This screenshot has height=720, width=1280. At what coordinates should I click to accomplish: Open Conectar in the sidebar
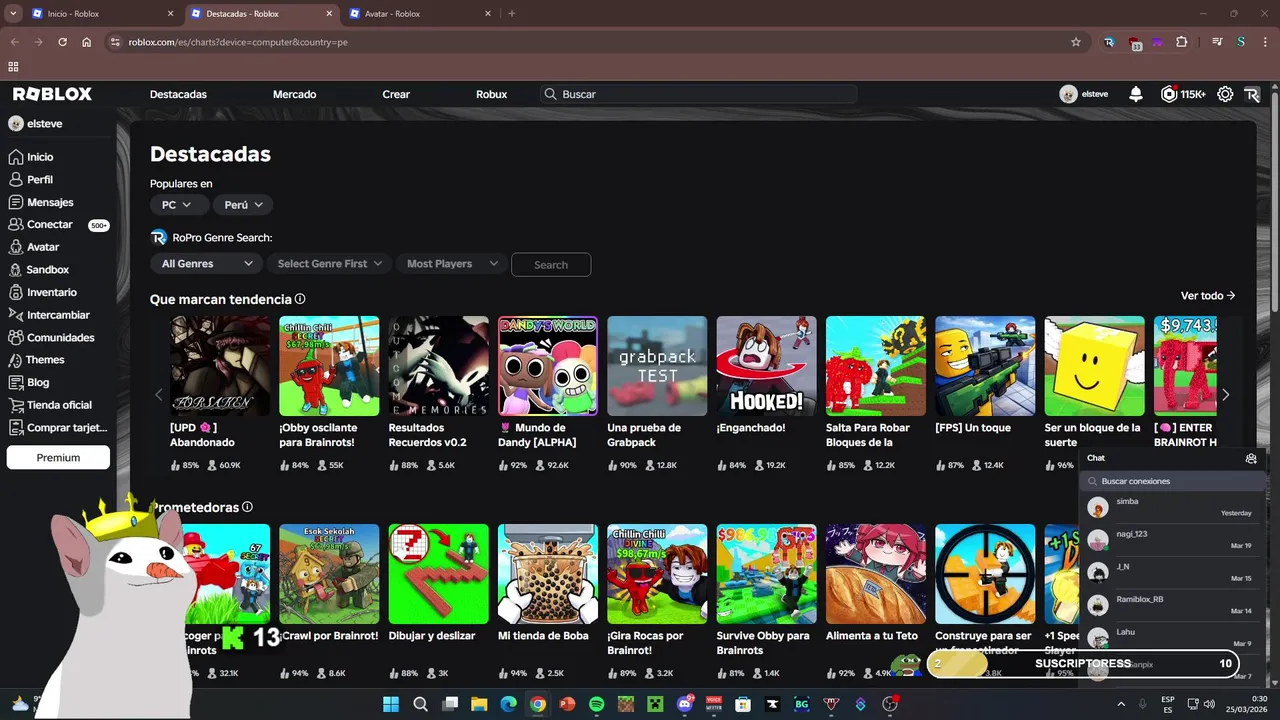(x=50, y=225)
